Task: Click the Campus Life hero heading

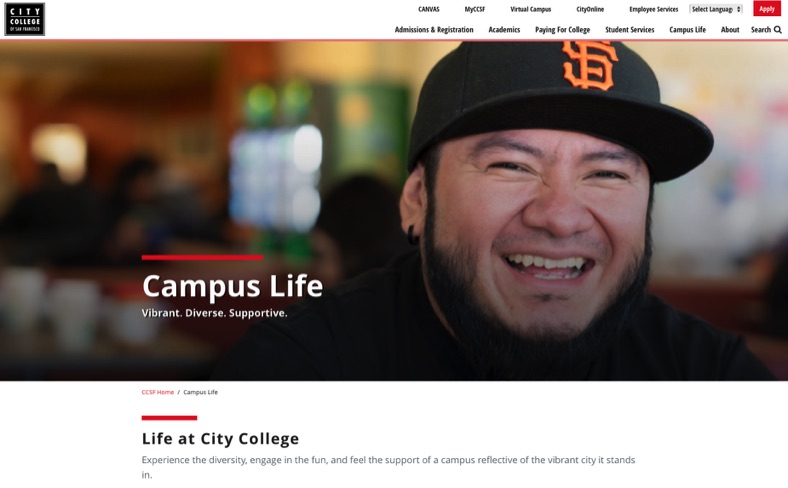Action: [x=232, y=286]
